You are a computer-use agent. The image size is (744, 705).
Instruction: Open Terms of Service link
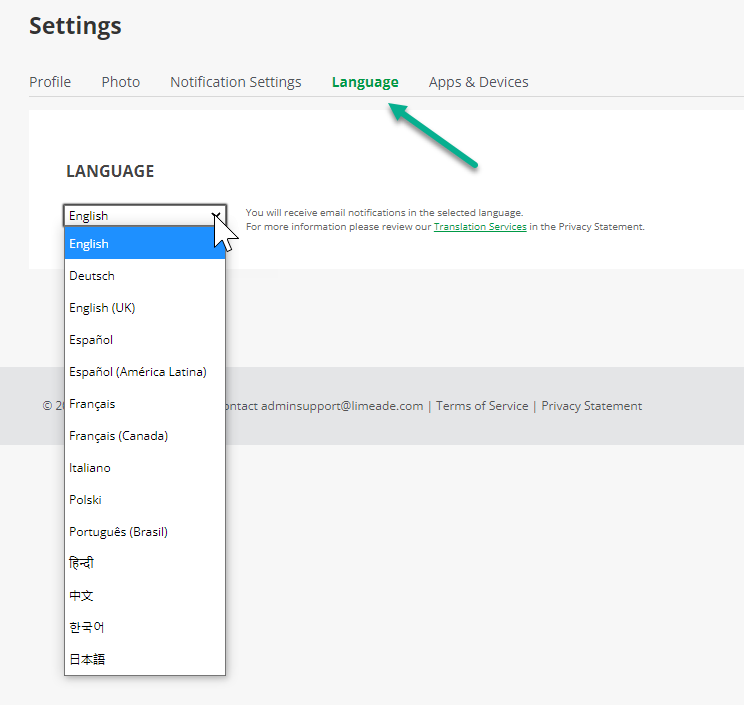[x=482, y=406]
